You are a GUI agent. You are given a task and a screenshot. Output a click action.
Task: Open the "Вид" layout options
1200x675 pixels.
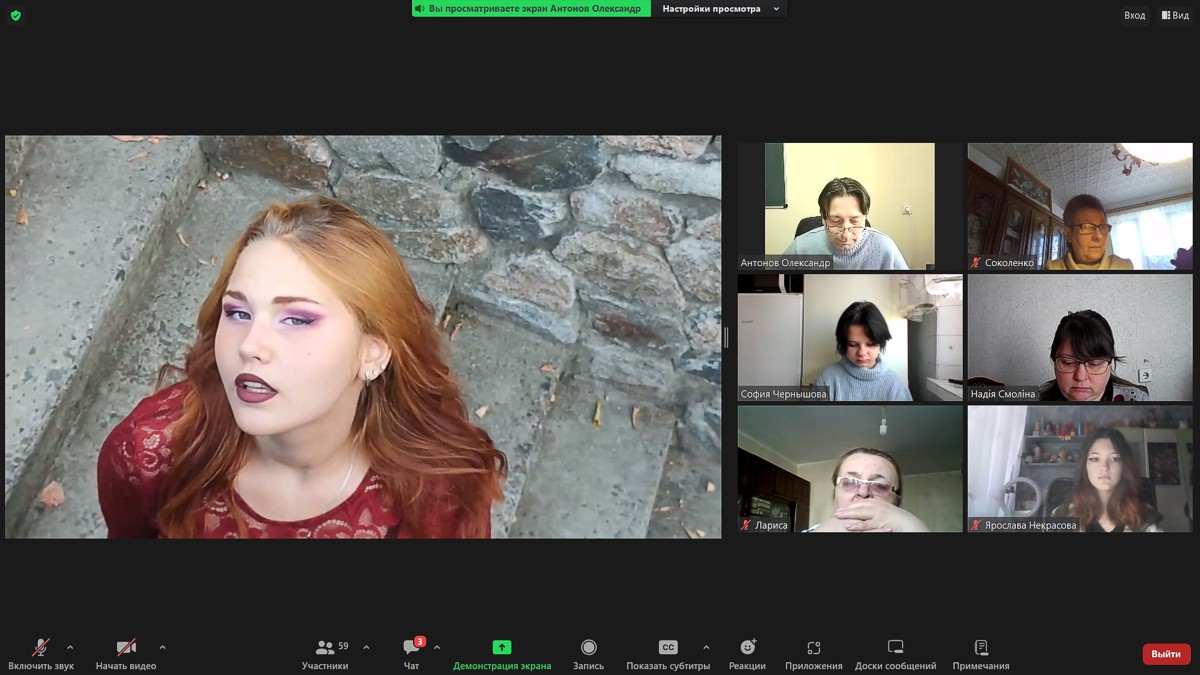(1175, 15)
